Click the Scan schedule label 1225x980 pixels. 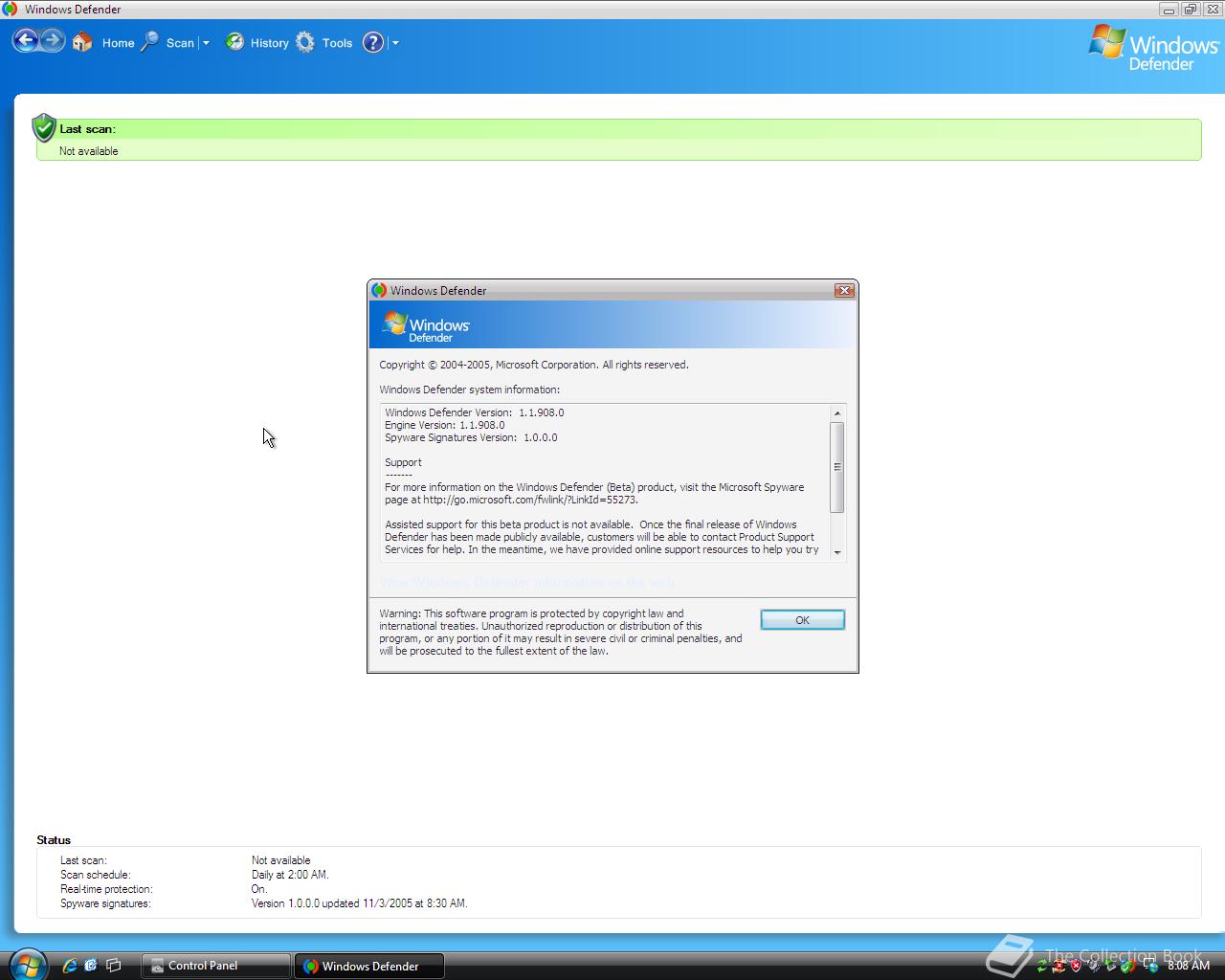96,875
